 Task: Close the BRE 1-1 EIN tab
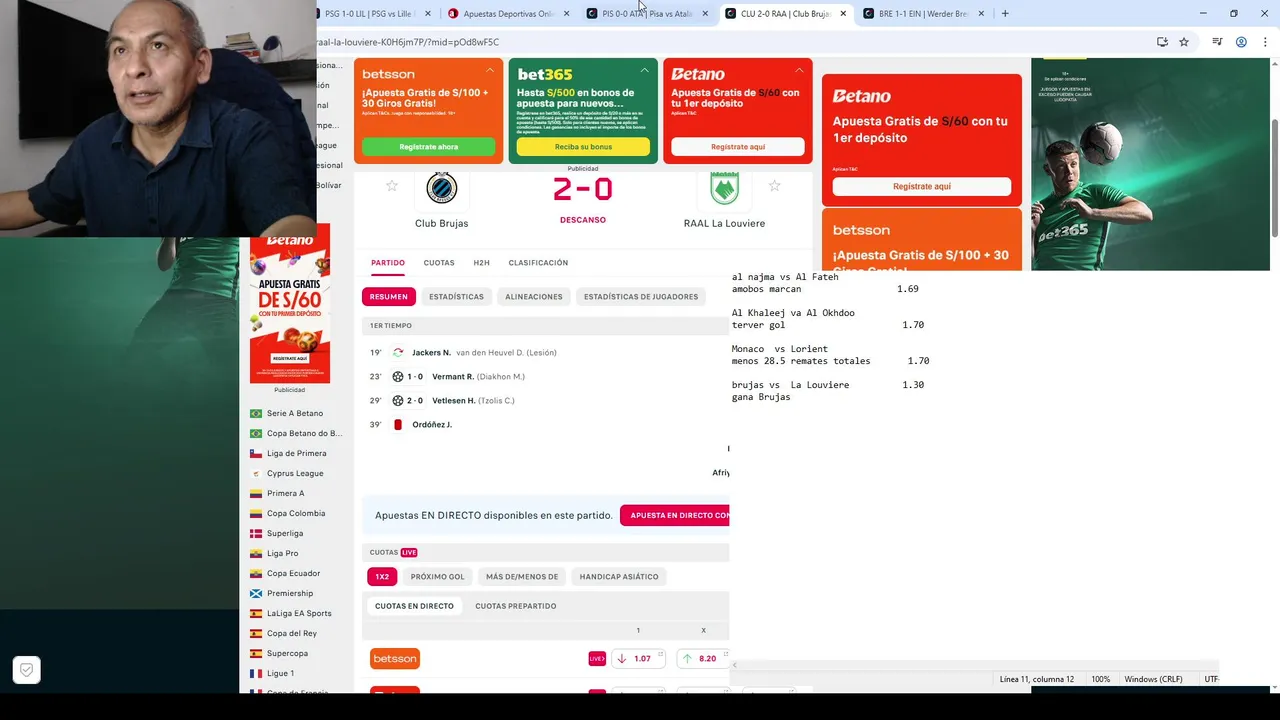click(981, 14)
